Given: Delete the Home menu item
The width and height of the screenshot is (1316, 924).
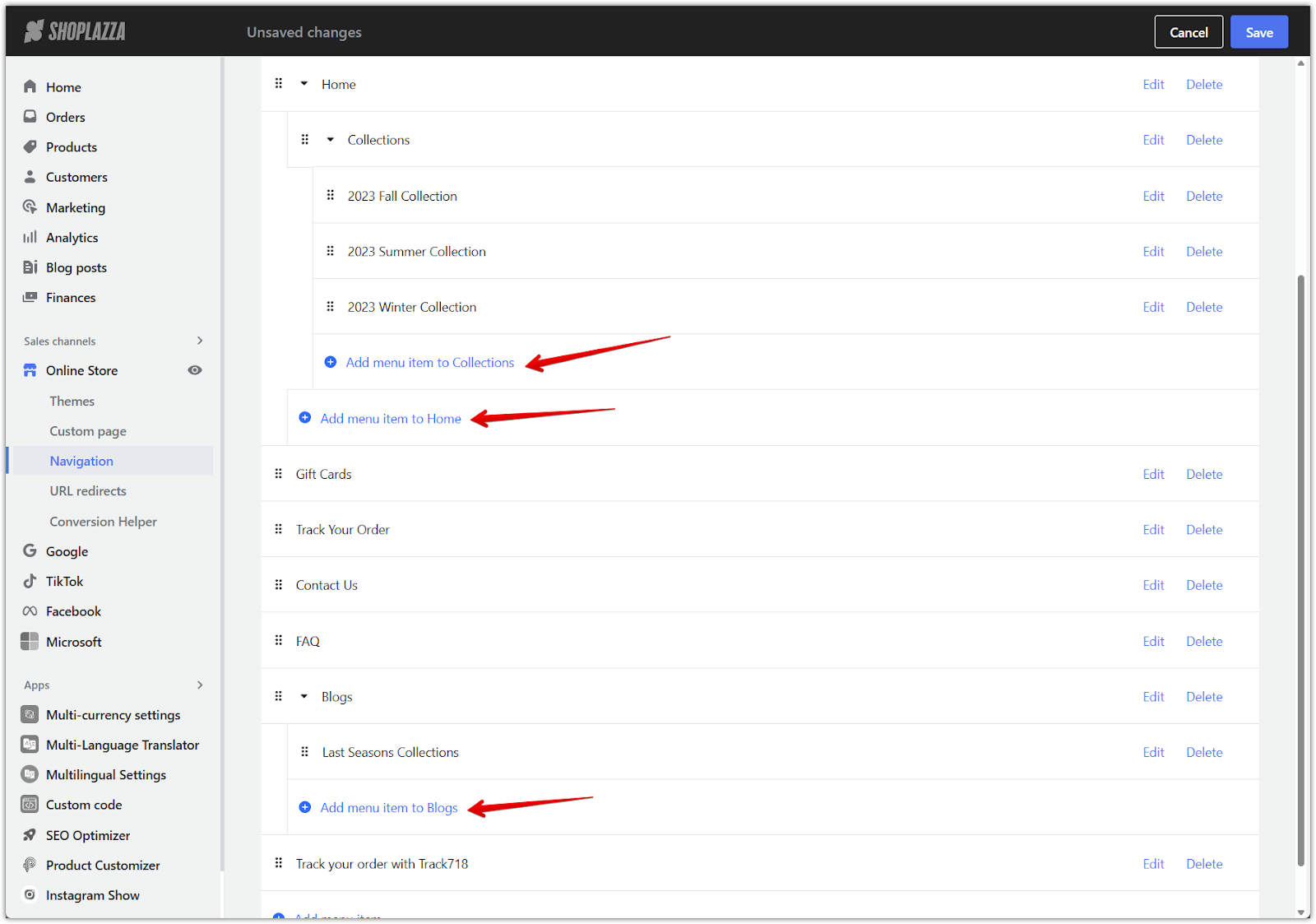Looking at the screenshot, I should tap(1204, 84).
